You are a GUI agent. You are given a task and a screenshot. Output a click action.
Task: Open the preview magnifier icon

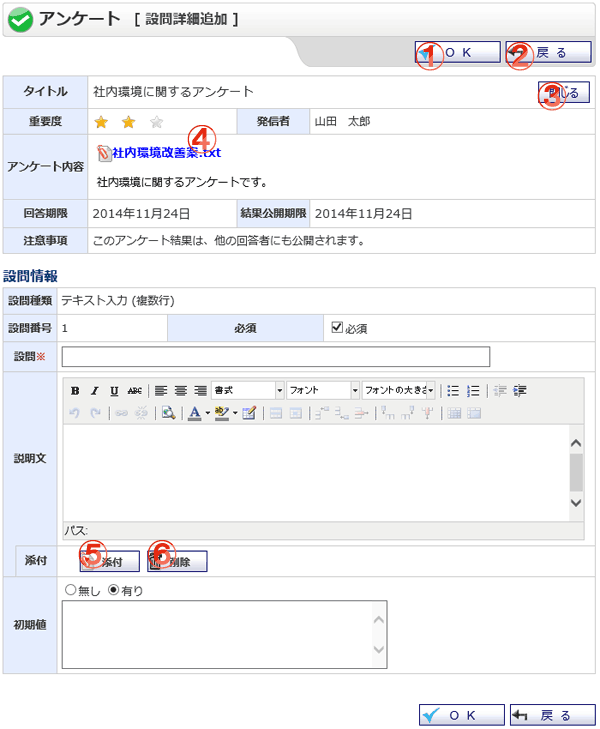(168, 413)
